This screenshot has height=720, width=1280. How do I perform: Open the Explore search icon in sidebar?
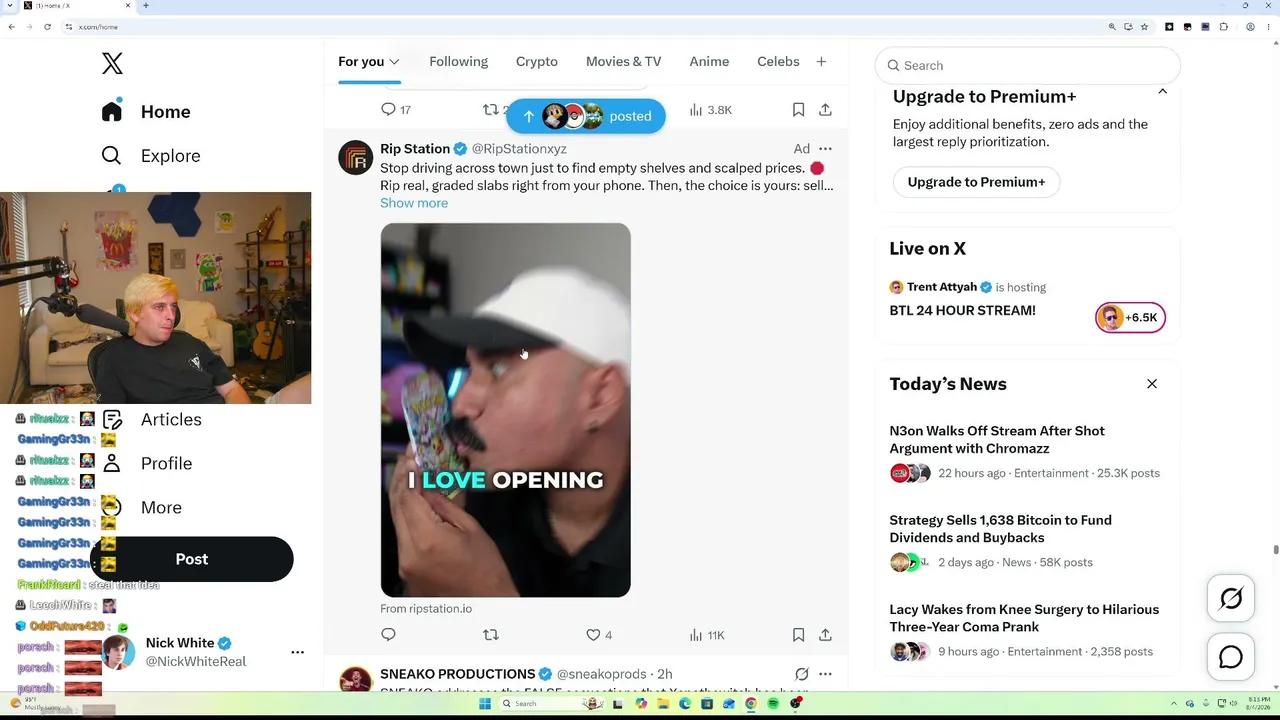point(111,155)
